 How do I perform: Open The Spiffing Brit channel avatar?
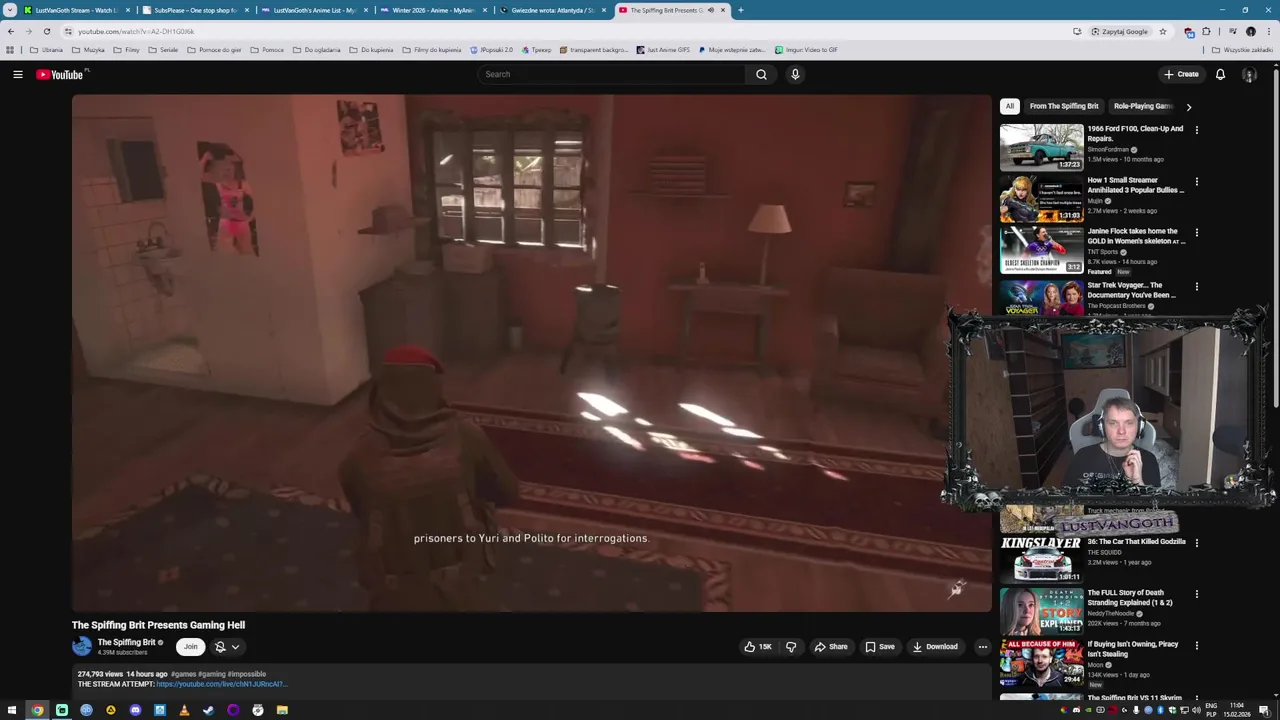82,646
